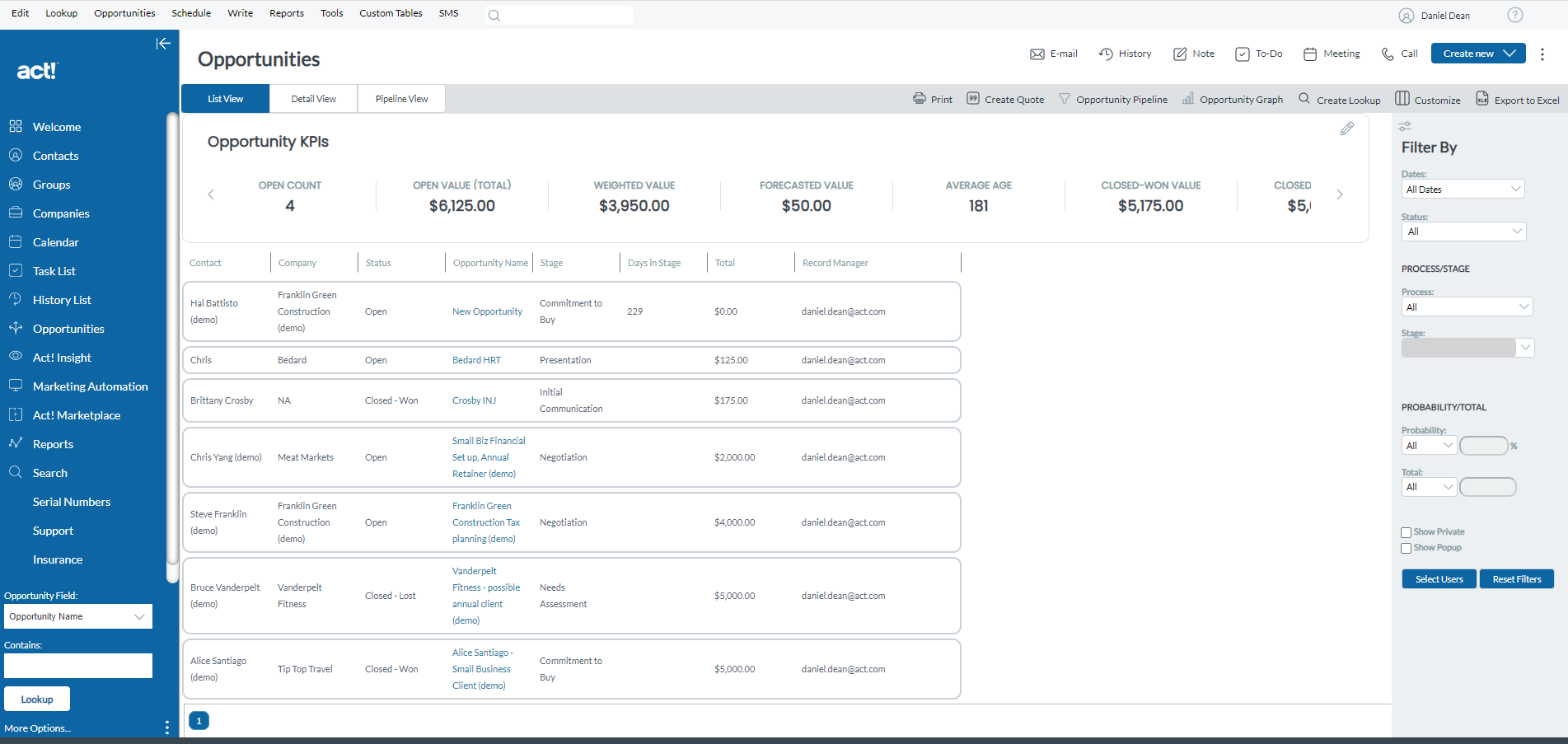Click the Reset Filters button
The height and width of the screenshot is (744, 1568).
tap(1516, 579)
